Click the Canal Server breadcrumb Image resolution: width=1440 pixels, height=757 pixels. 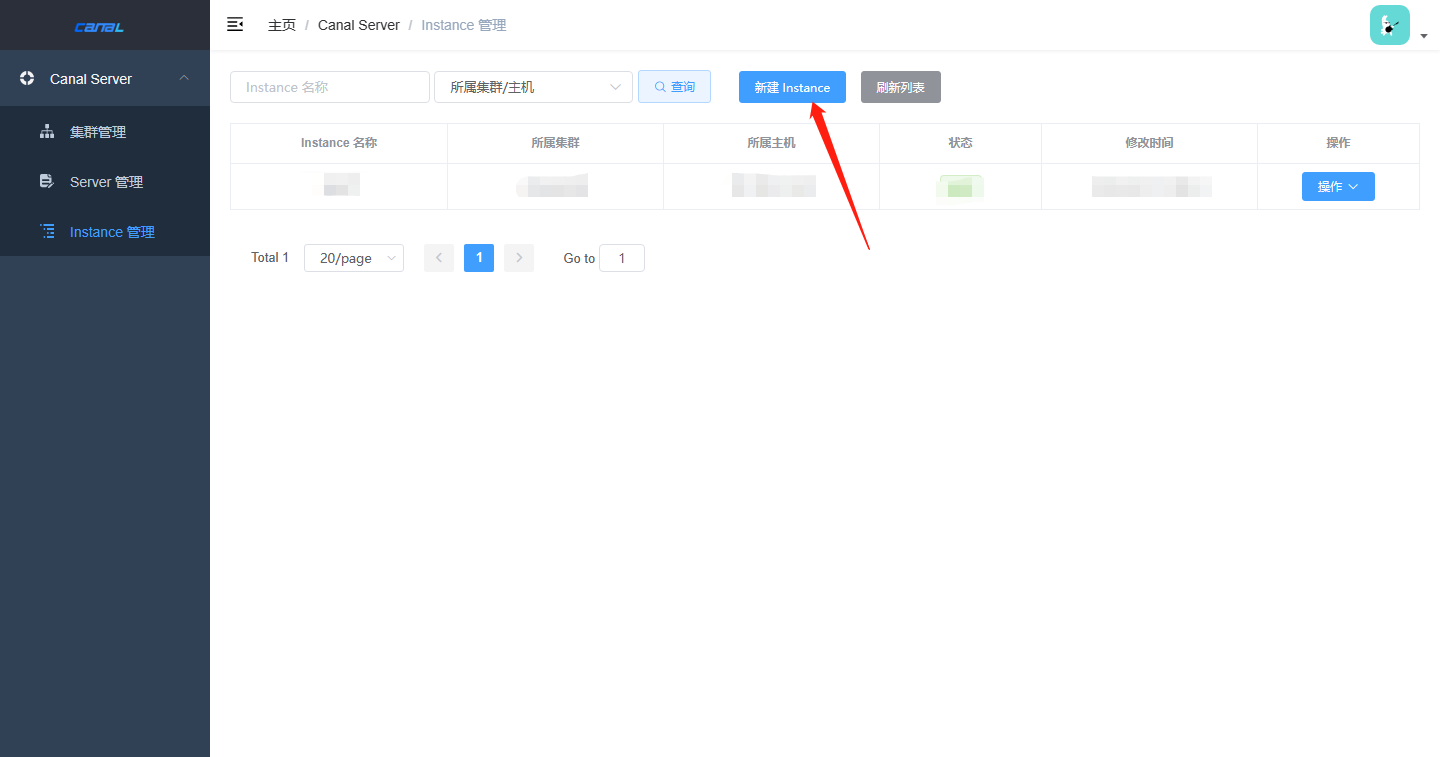pos(359,25)
